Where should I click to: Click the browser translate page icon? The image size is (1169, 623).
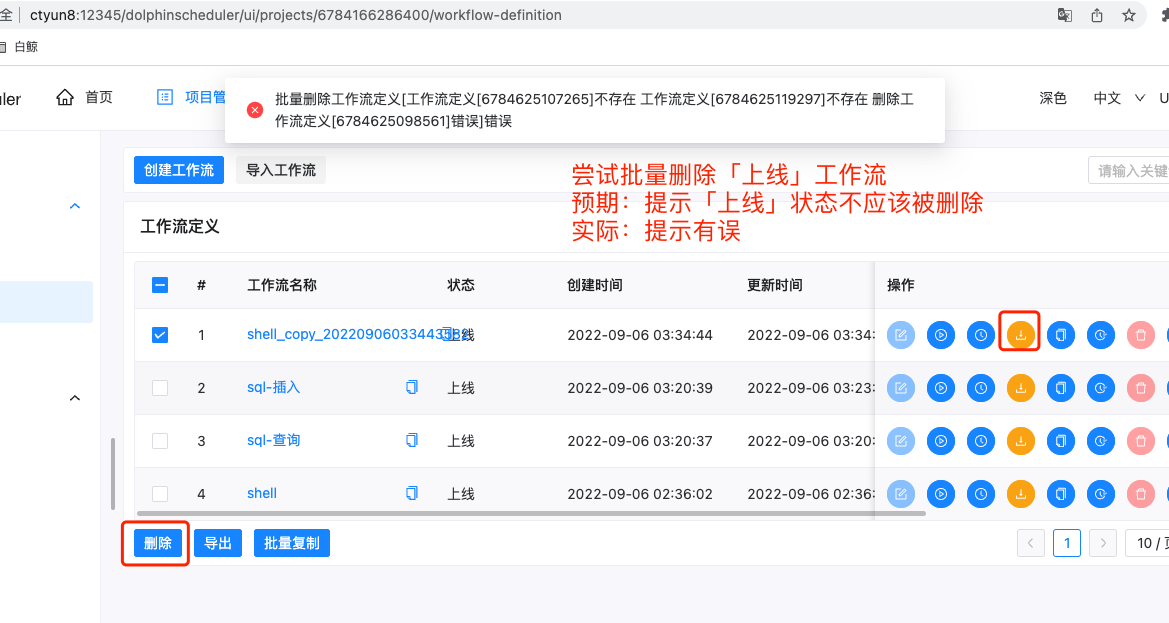(1065, 15)
